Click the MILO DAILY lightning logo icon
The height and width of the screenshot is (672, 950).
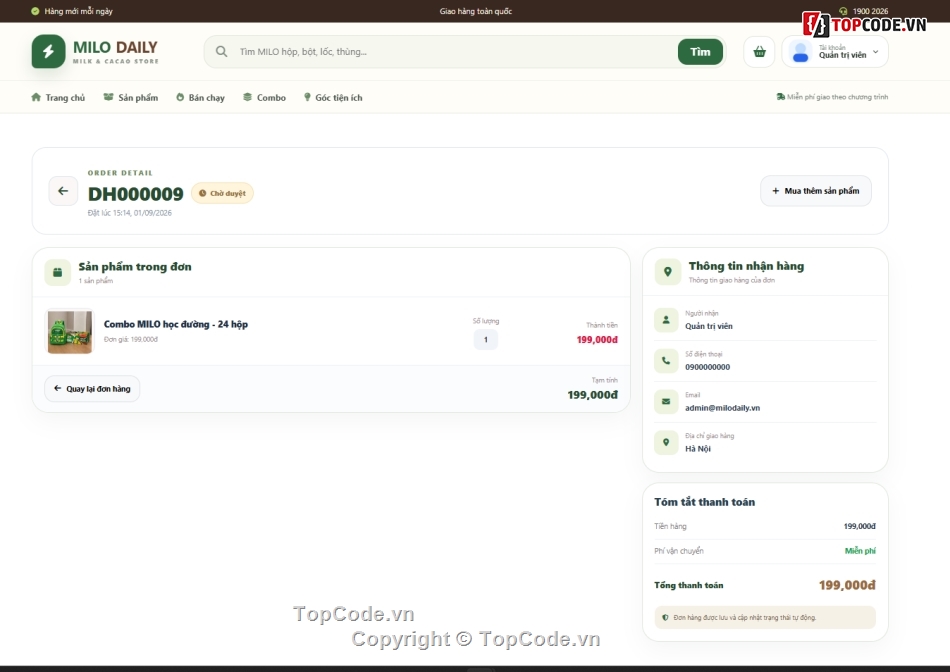coord(48,52)
